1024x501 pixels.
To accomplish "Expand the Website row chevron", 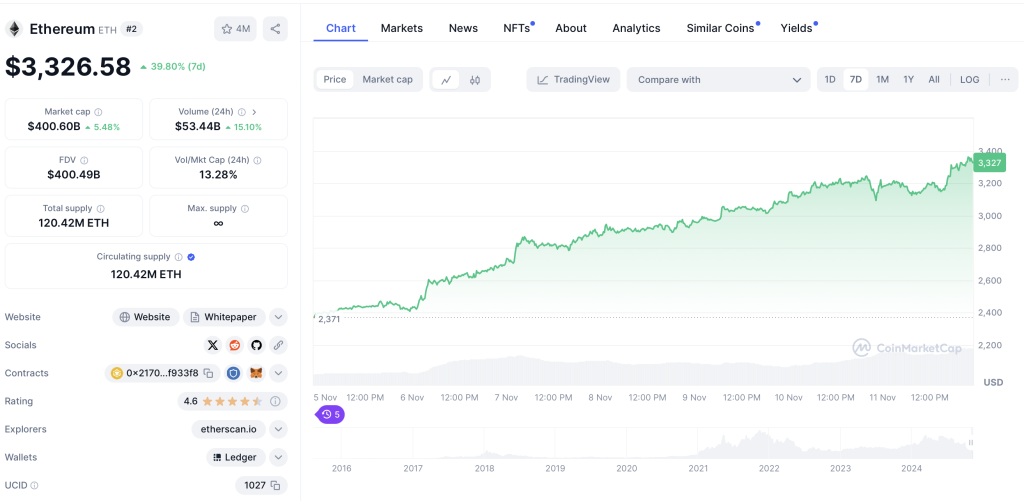I will click(x=278, y=317).
